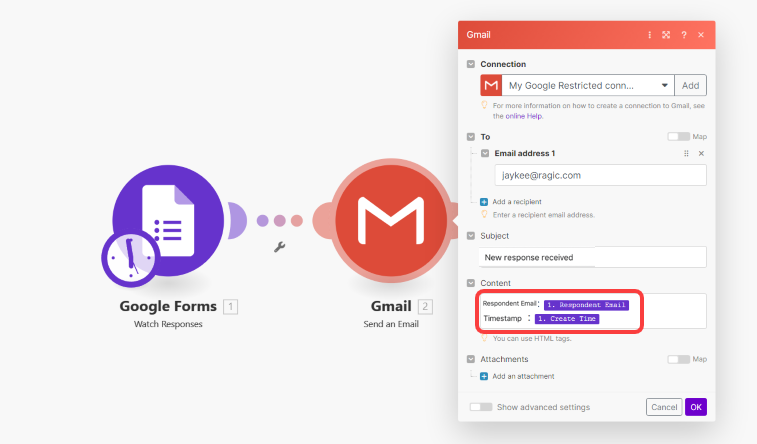
Task: Click the Subject input field
Action: click(592, 257)
